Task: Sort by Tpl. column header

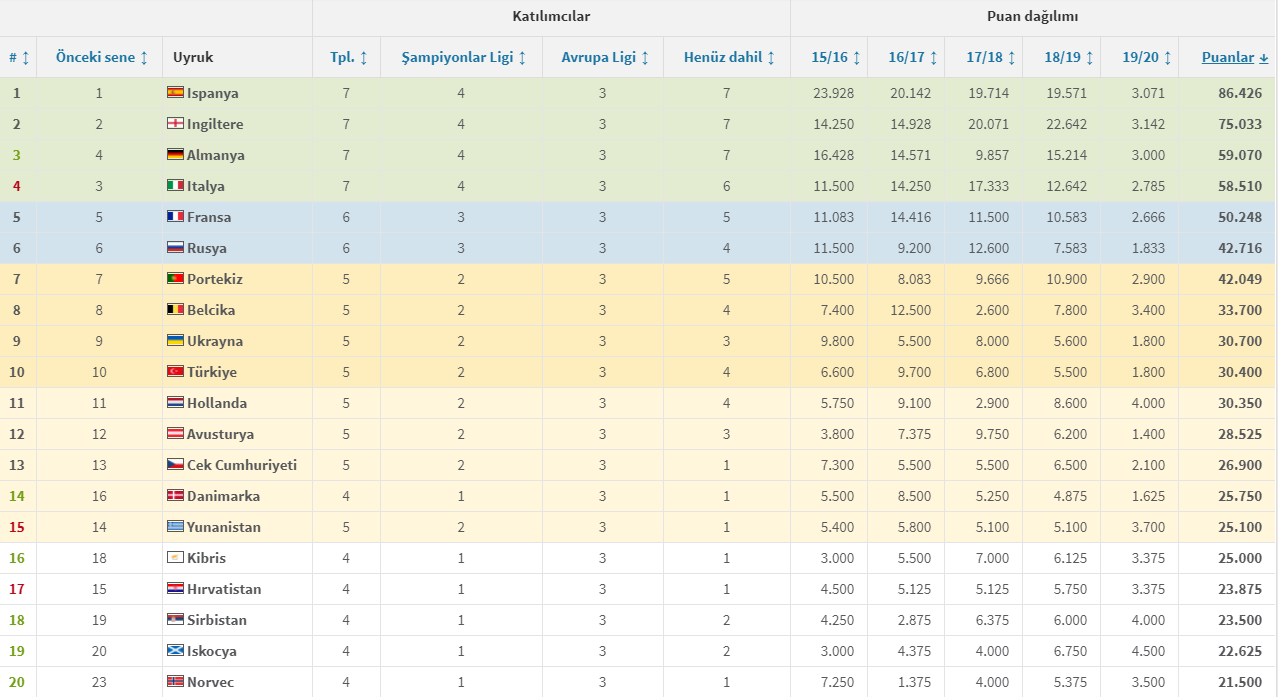Action: 349,58
